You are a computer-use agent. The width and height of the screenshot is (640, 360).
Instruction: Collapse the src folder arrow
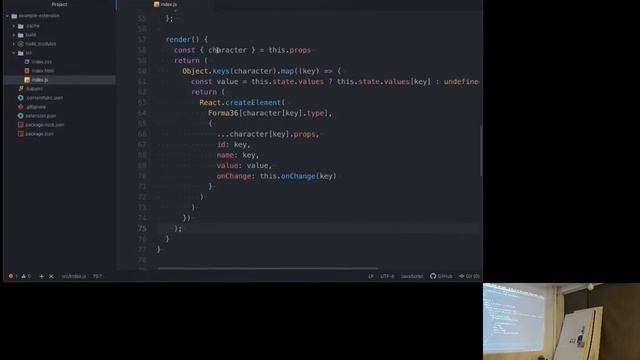[14, 53]
